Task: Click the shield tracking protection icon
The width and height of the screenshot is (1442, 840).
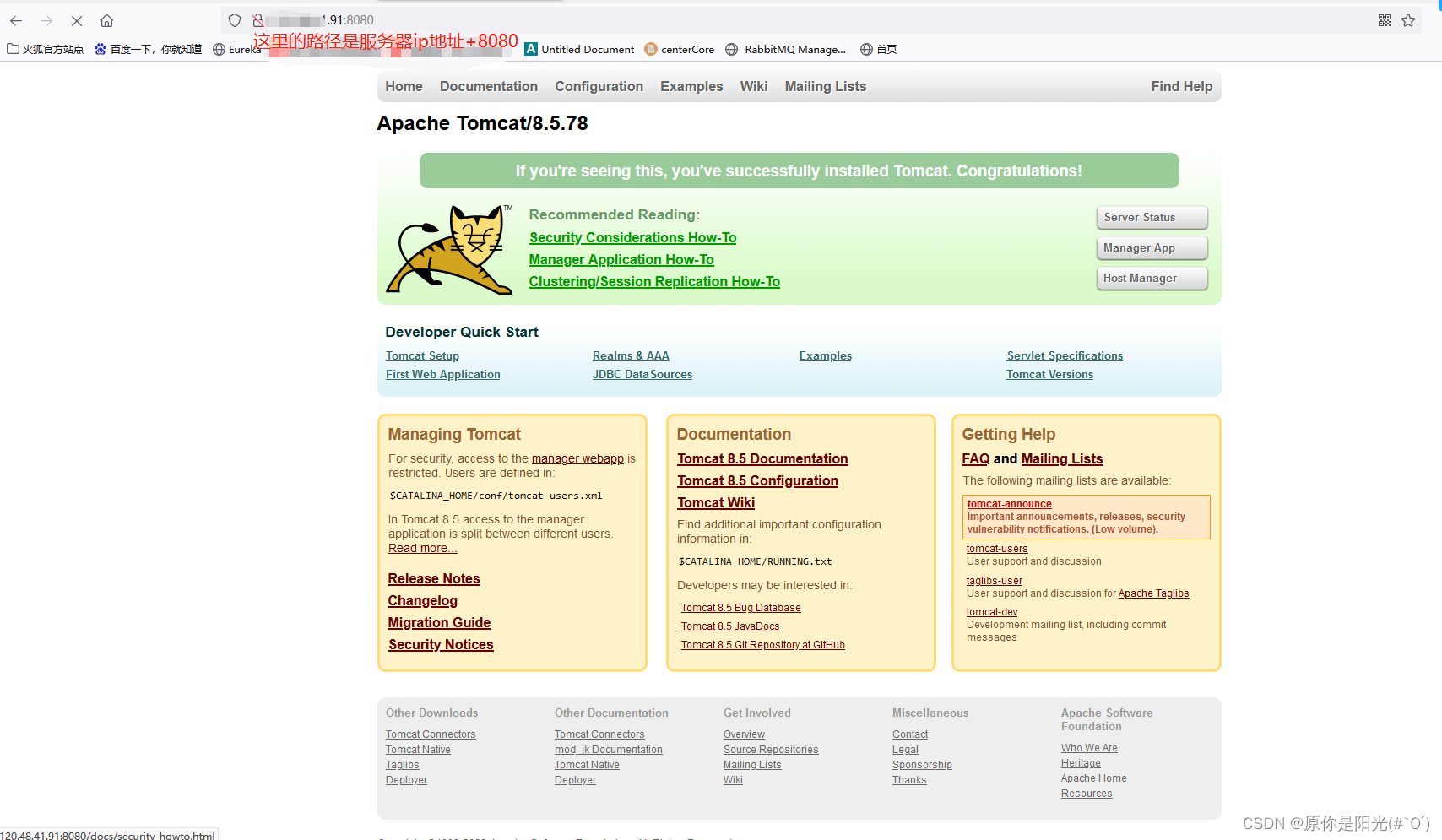Action: (x=235, y=20)
